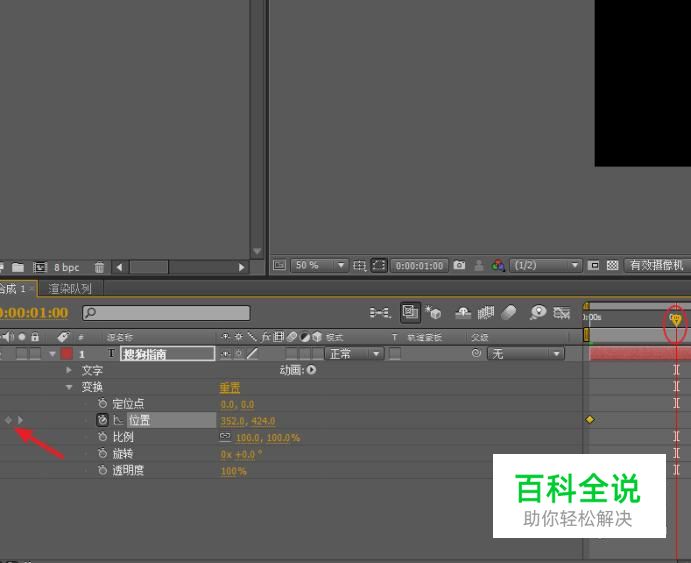The height and width of the screenshot is (563, 691).
Task: Toggle 3D layer switch box for 搜狗指南
Action: [x=318, y=354]
